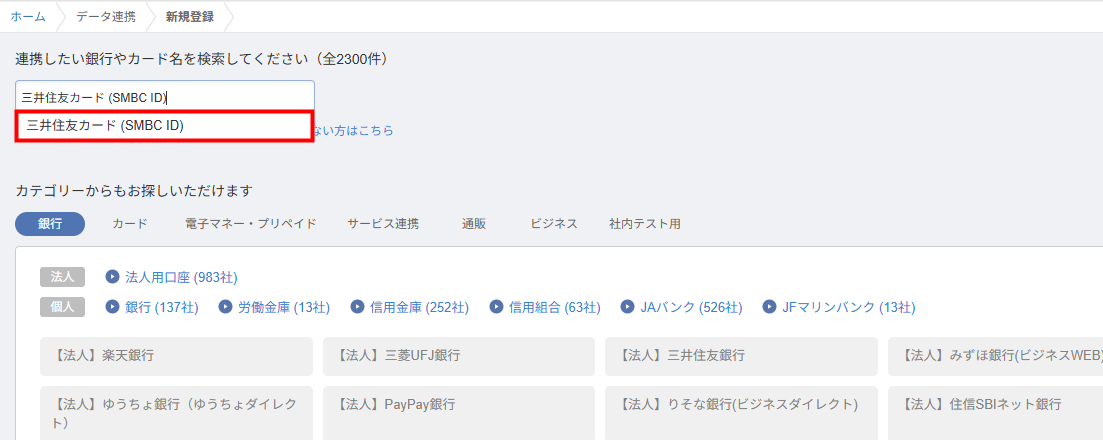Select the 三井住友カード (SMBC ID) suggestion
The width and height of the screenshot is (1103, 440).
pyautogui.click(x=165, y=126)
